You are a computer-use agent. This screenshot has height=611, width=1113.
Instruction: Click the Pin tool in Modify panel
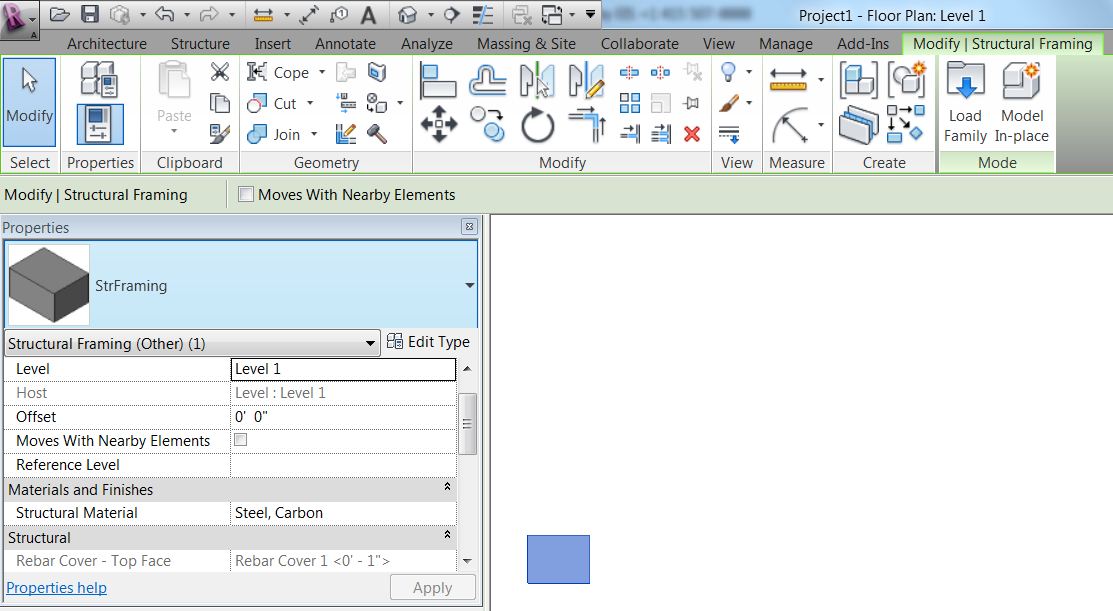coord(691,103)
